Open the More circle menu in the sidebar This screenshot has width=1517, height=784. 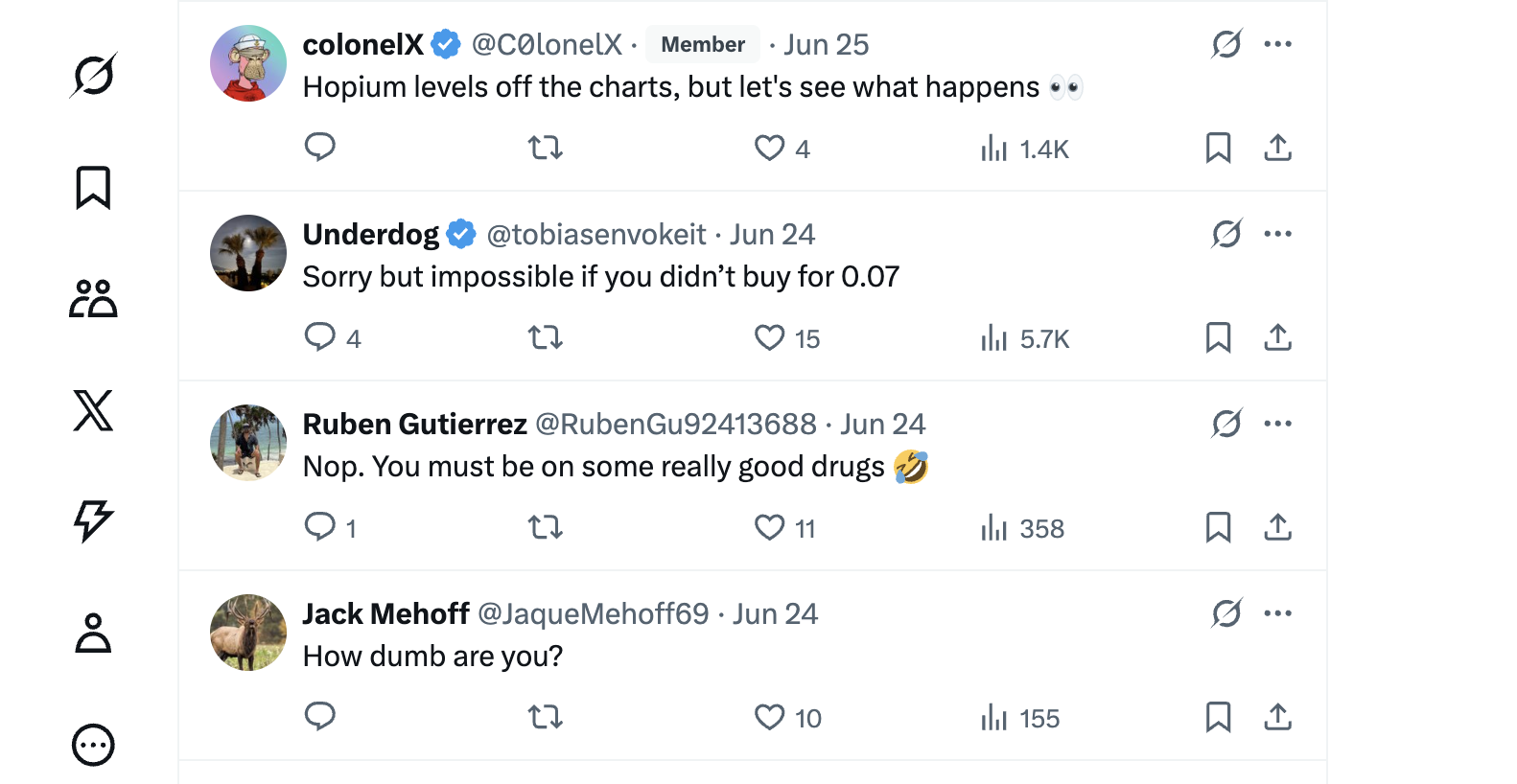coord(93,745)
